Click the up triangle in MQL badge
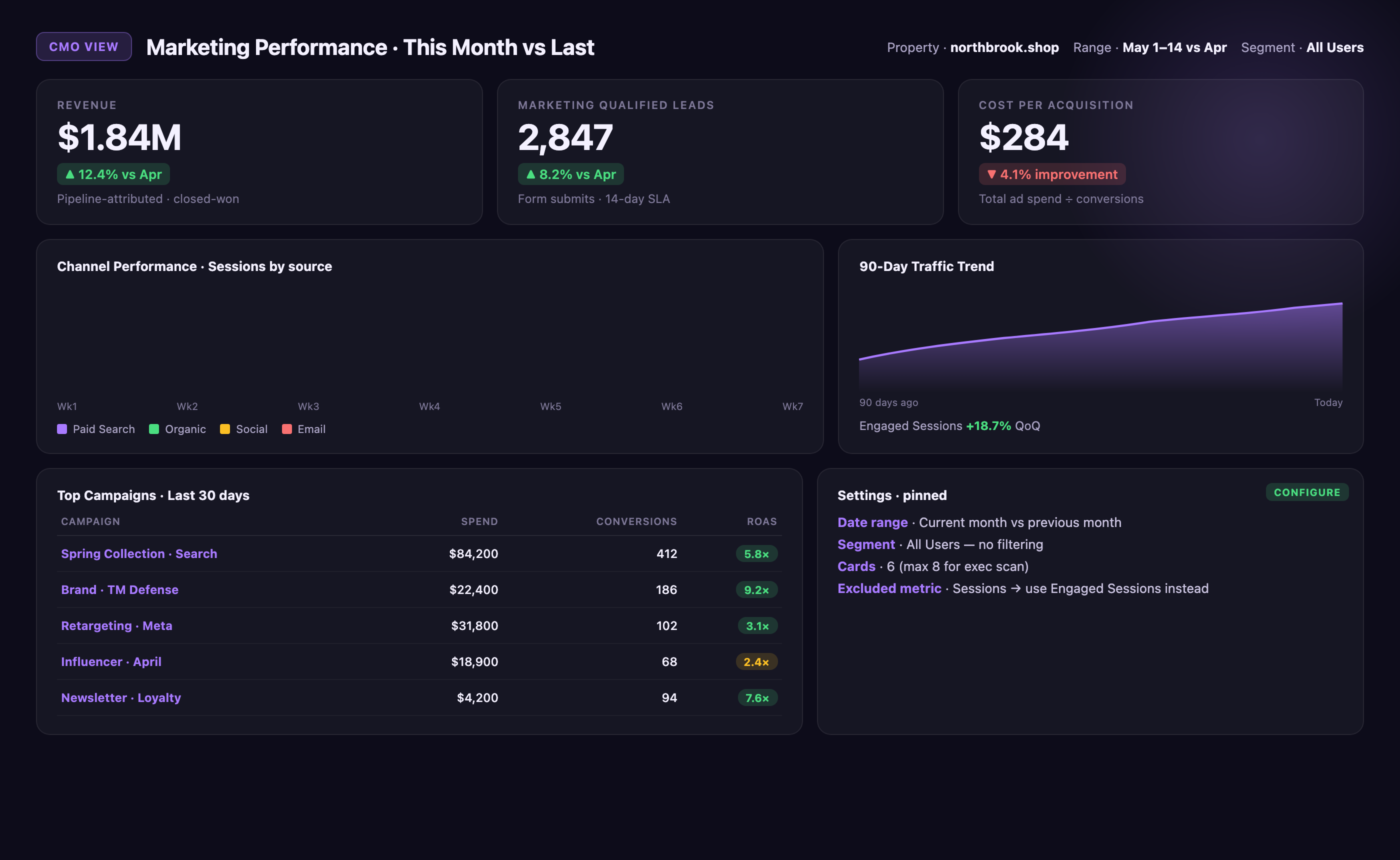 coord(530,174)
